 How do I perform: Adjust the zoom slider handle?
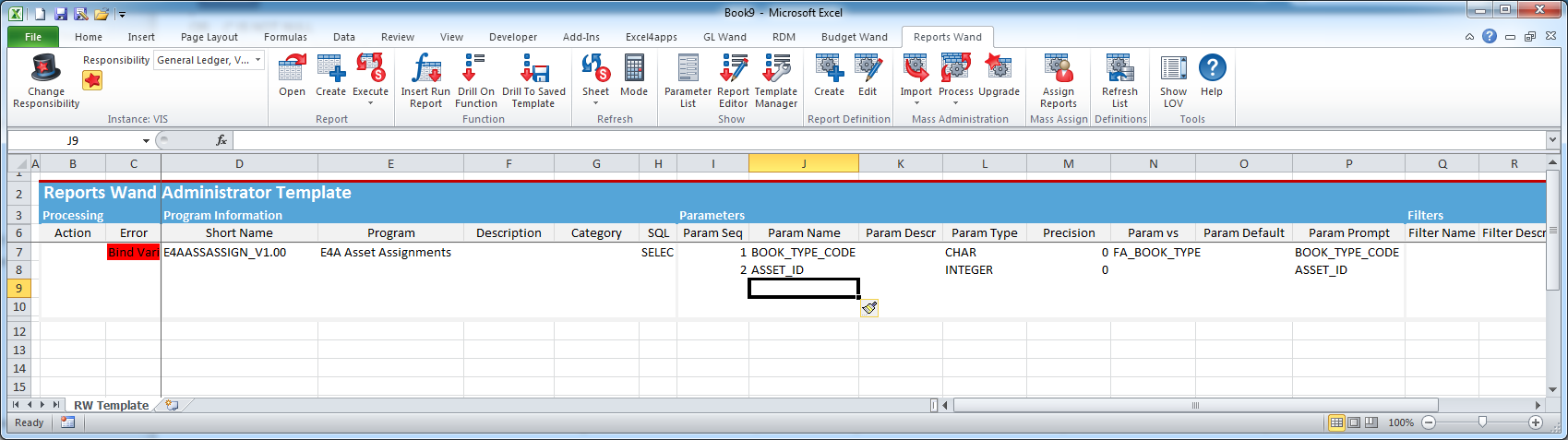pos(1482,422)
